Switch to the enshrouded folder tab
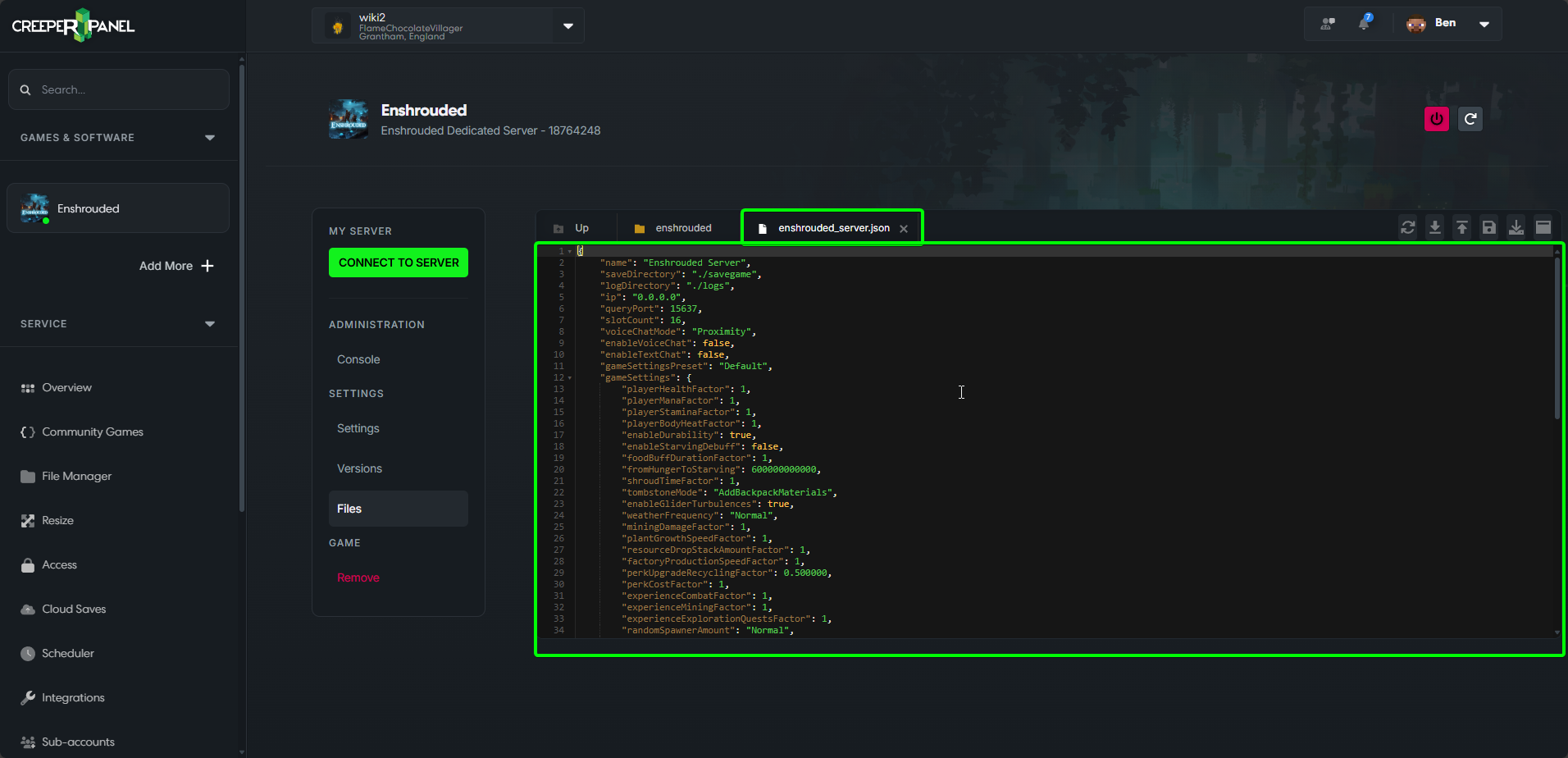The width and height of the screenshot is (1568, 758). point(673,228)
